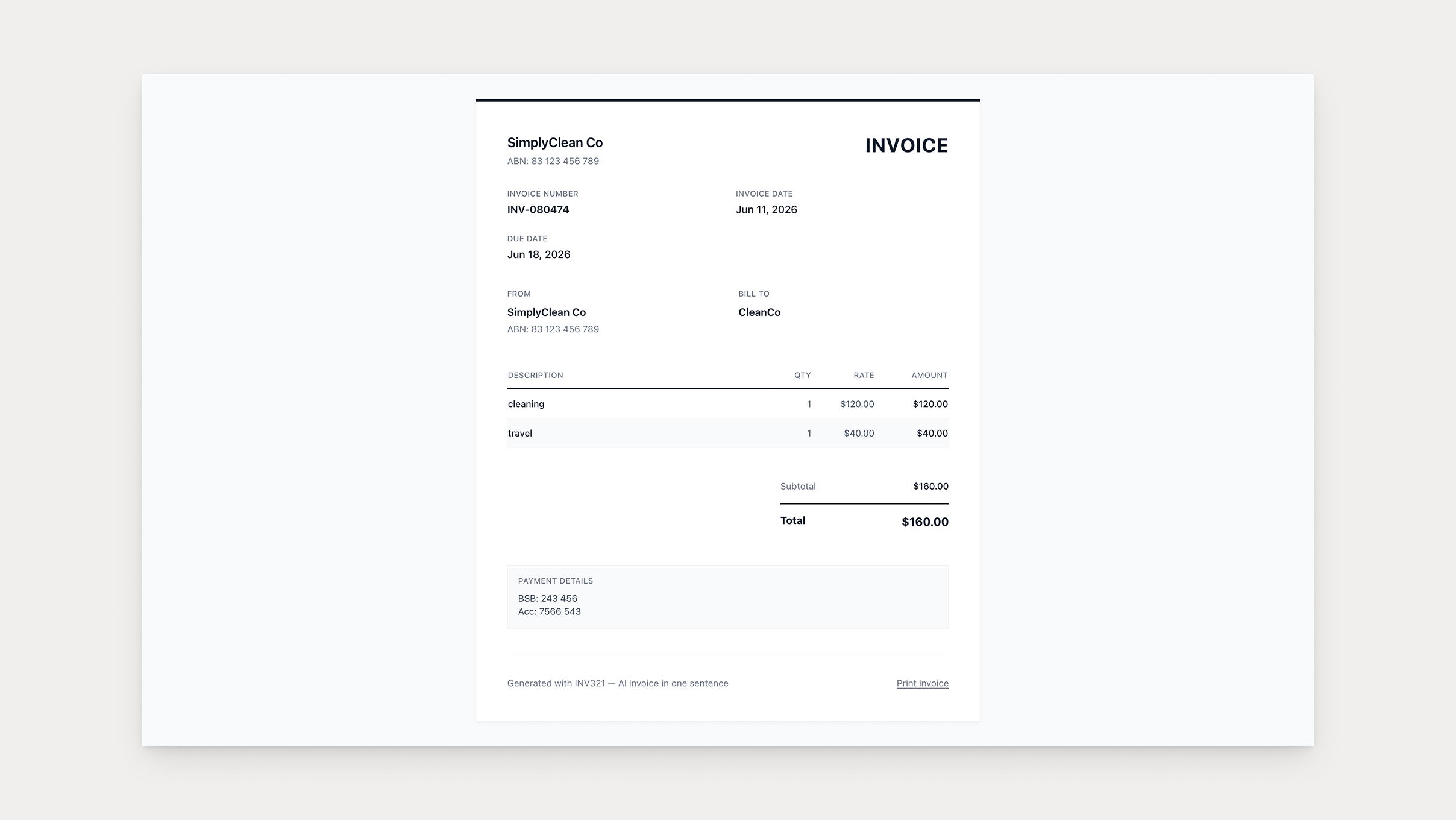
Task: Click the invoice number INV-080474
Action: 538,210
